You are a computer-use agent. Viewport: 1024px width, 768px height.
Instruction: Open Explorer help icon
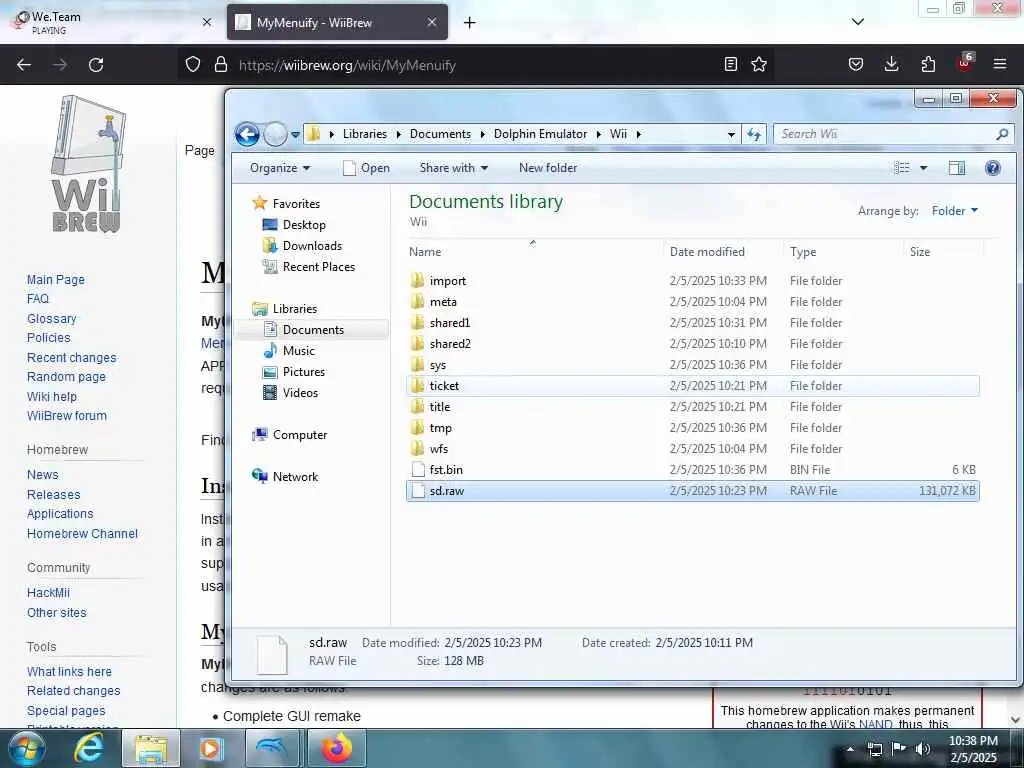click(x=993, y=168)
